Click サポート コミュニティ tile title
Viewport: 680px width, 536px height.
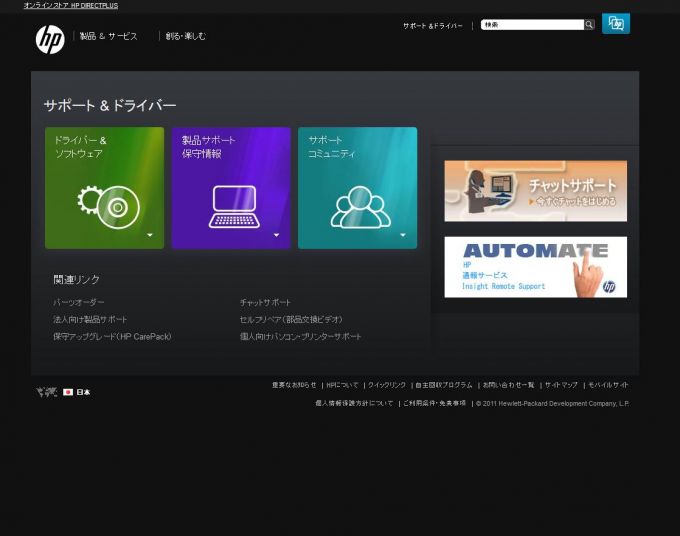pyautogui.click(x=331, y=147)
